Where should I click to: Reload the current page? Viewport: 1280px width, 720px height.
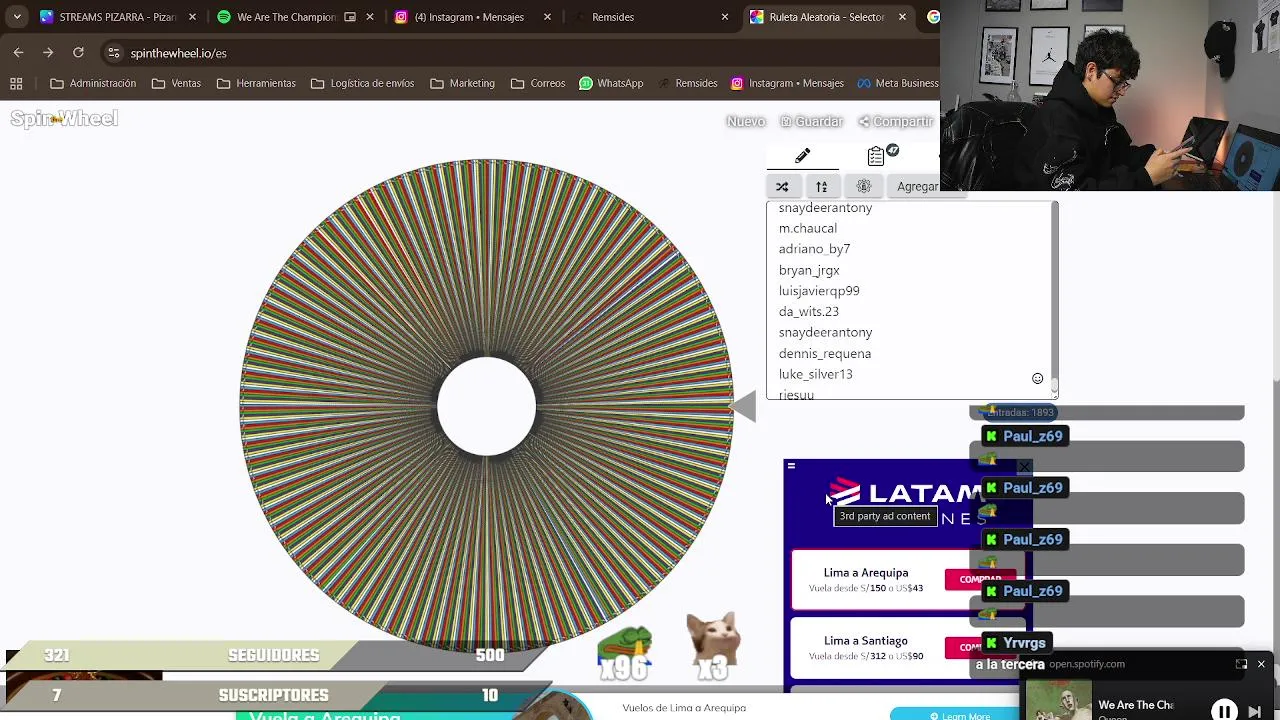click(x=78, y=52)
